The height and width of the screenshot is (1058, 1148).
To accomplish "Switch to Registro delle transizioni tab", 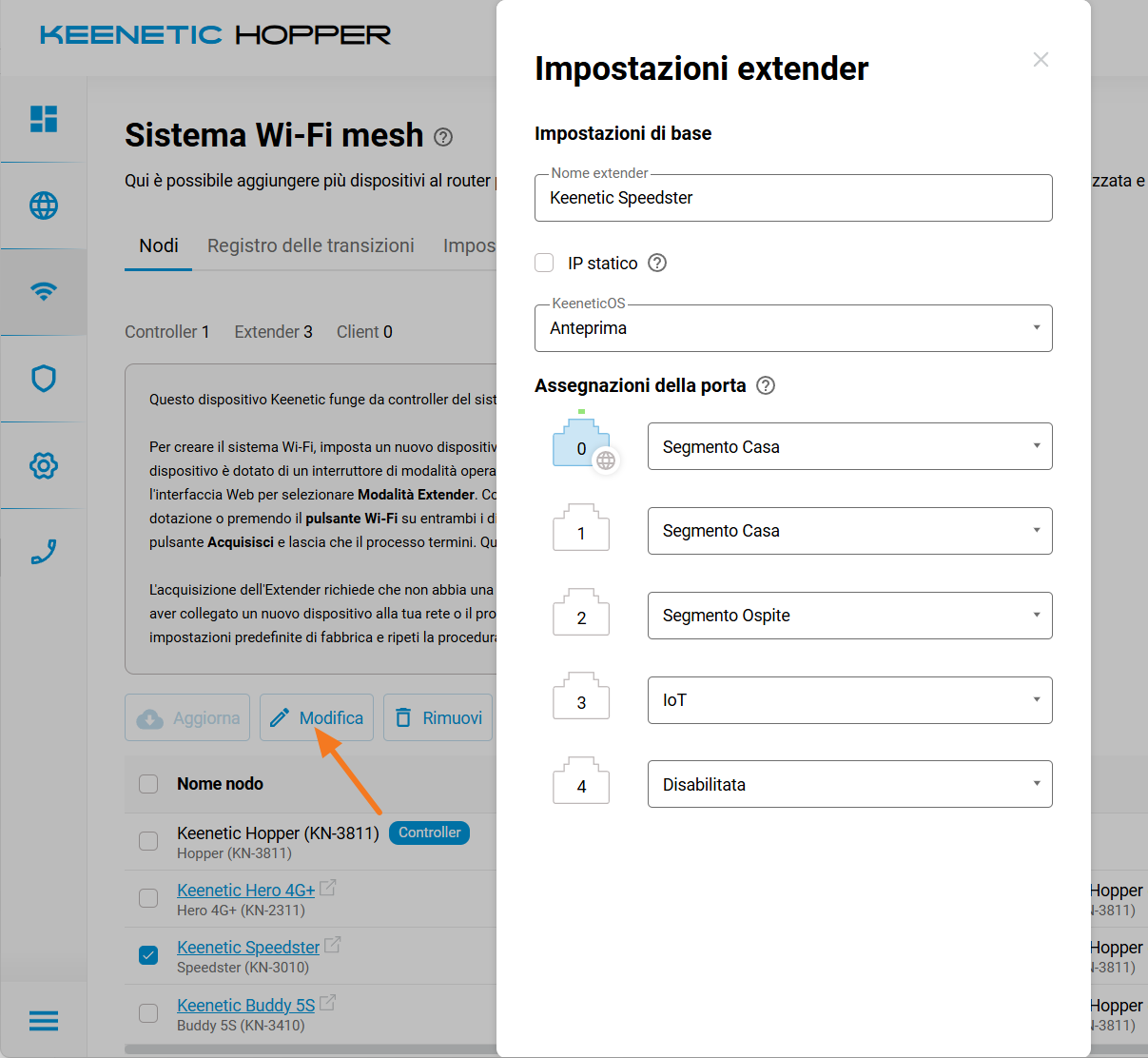I will (311, 245).
